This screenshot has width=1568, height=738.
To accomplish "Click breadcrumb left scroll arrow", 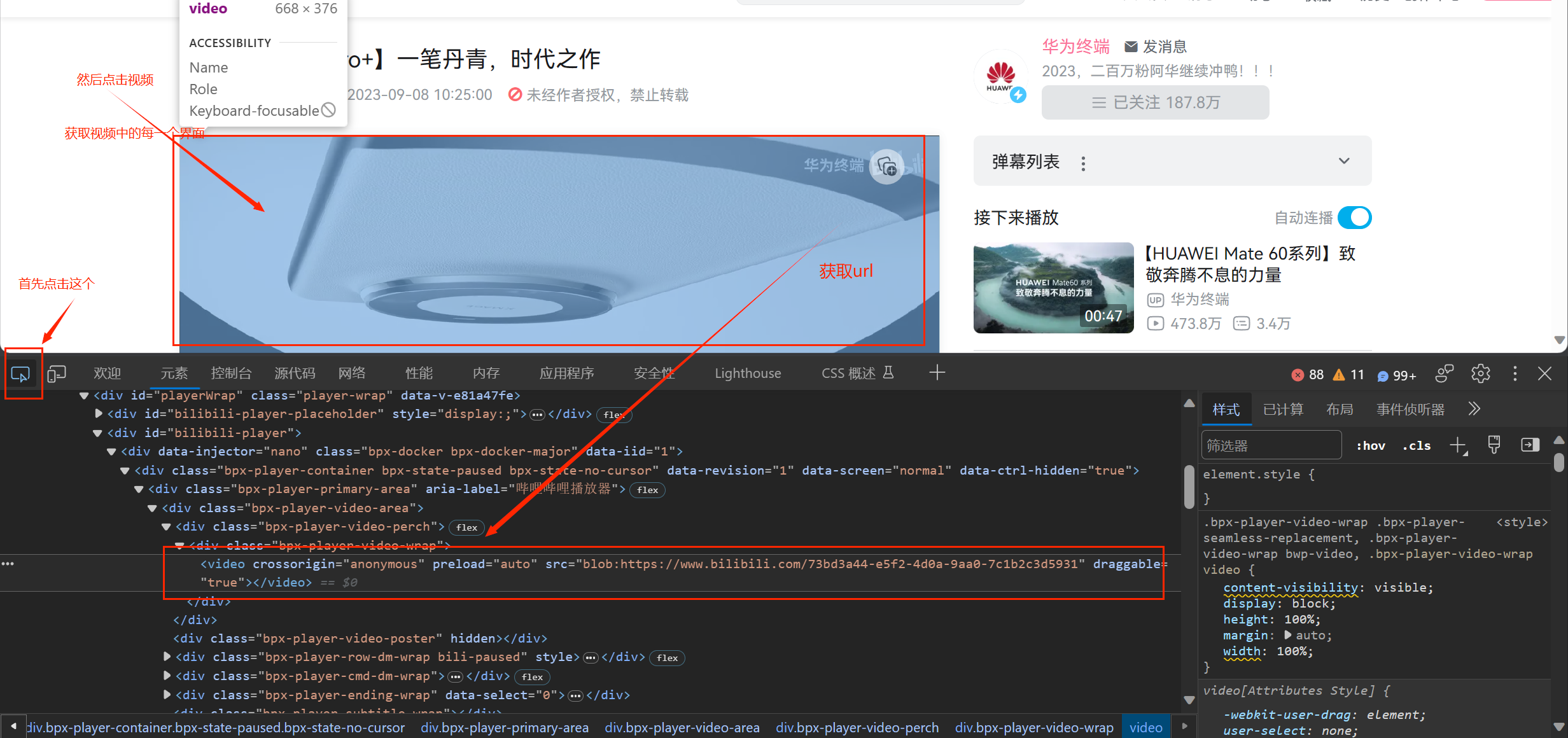I will pyautogui.click(x=13, y=726).
